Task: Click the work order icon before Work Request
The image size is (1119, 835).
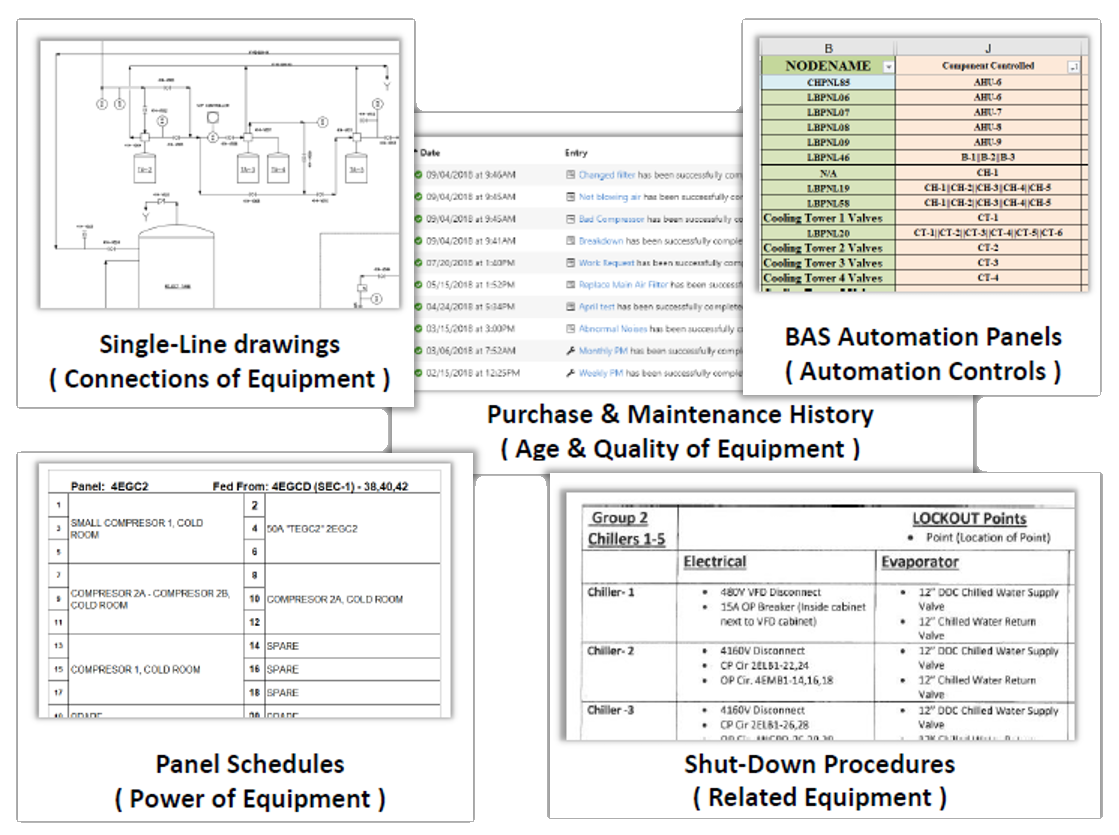Action: pyautogui.click(x=570, y=263)
